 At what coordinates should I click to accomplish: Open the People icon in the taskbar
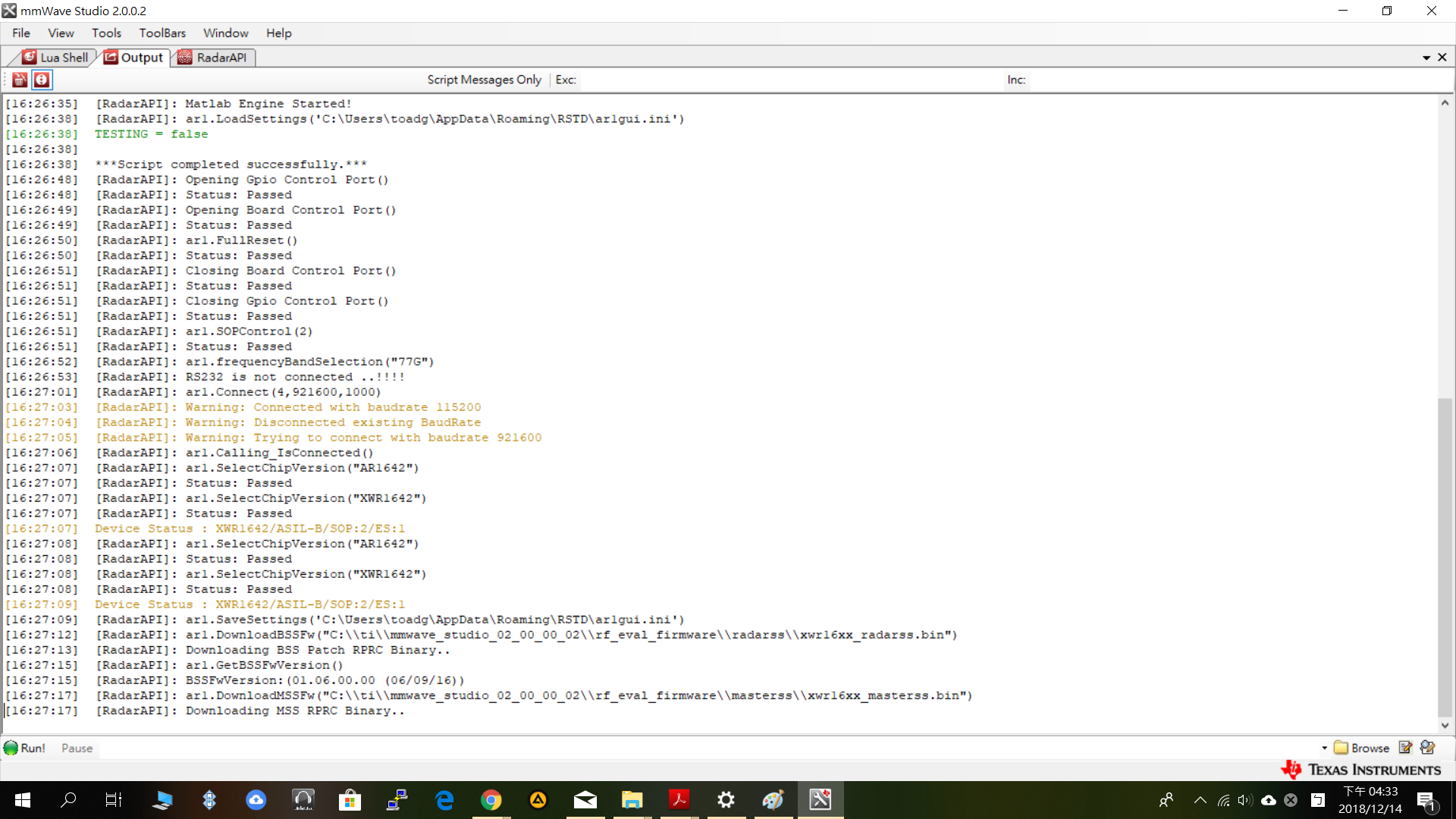(1166, 800)
